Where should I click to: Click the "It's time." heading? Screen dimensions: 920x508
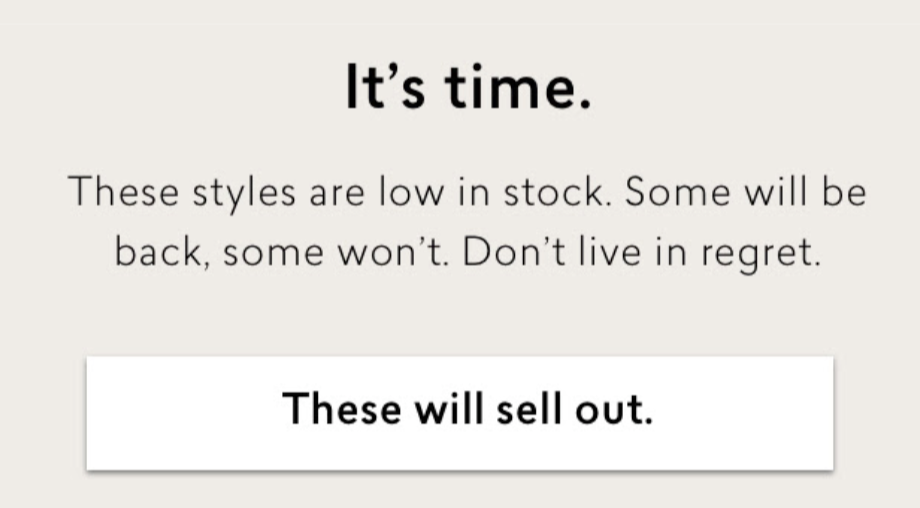[x=468, y=89]
